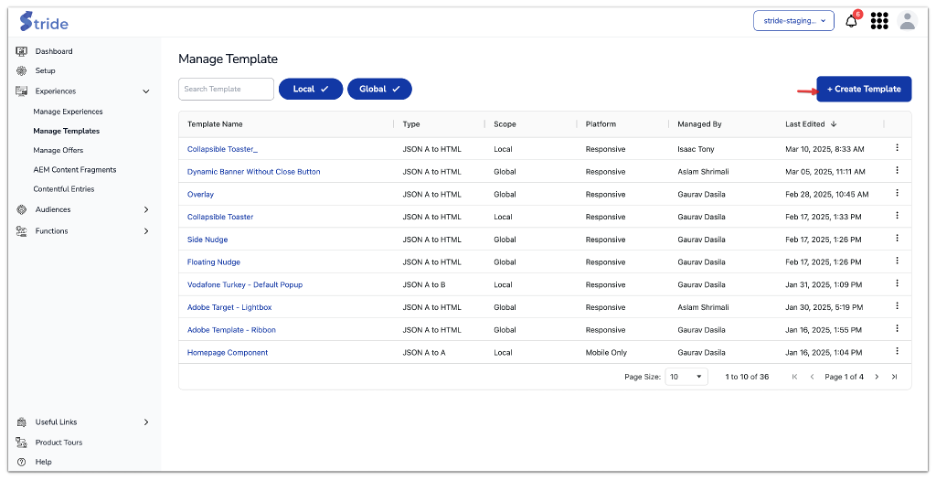Open Contentful Entries

[64, 189]
